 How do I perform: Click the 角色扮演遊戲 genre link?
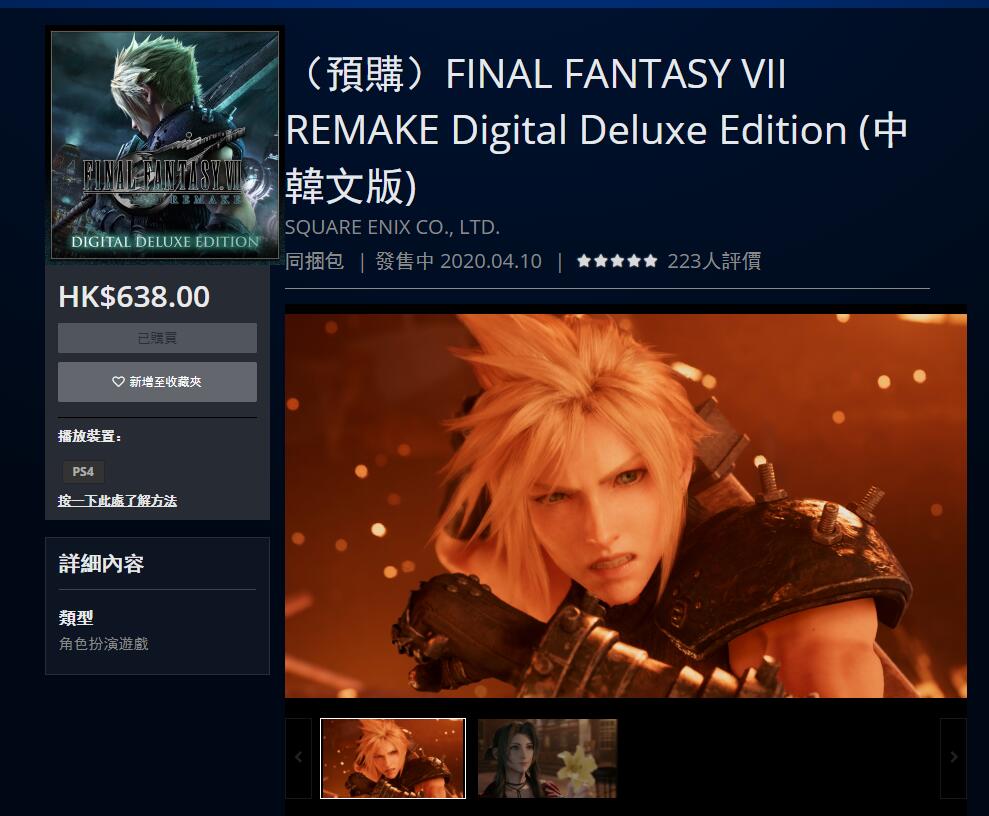[103, 644]
